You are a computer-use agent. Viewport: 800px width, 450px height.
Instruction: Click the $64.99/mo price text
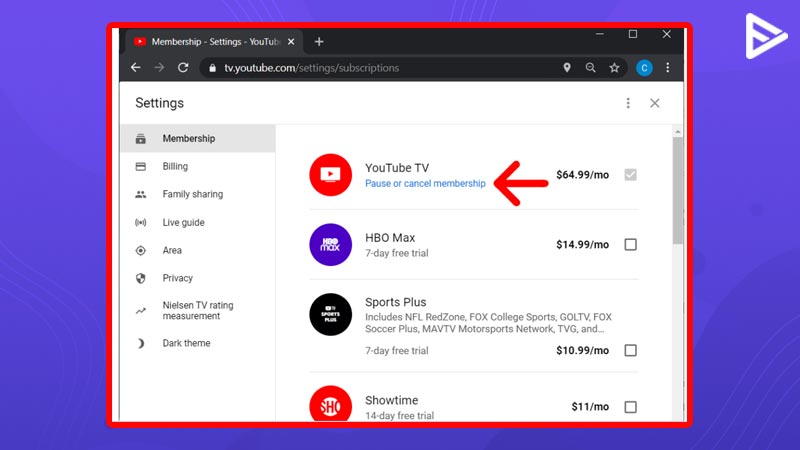click(582, 175)
